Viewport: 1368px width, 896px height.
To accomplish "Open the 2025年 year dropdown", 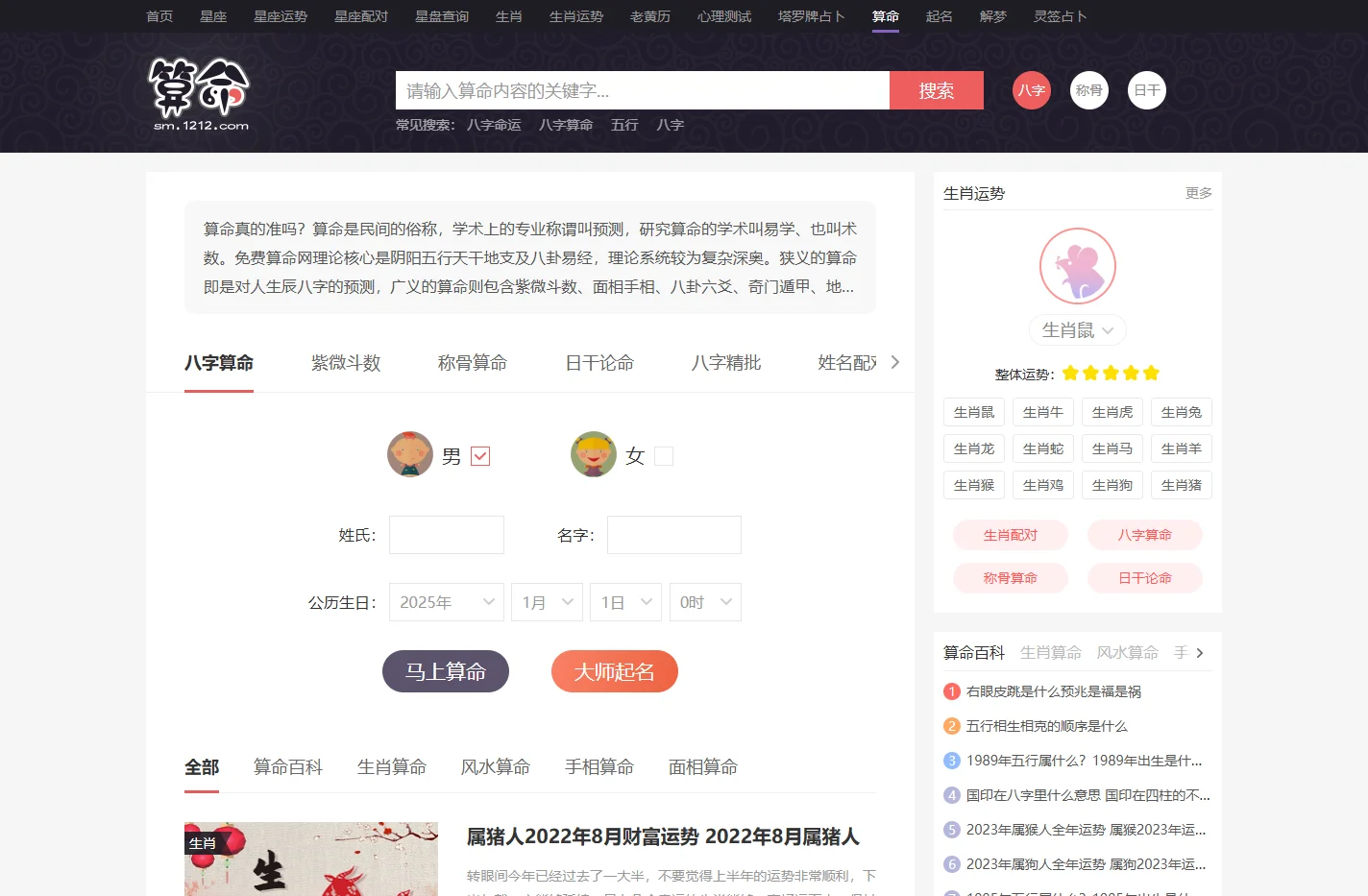I will tap(447, 602).
